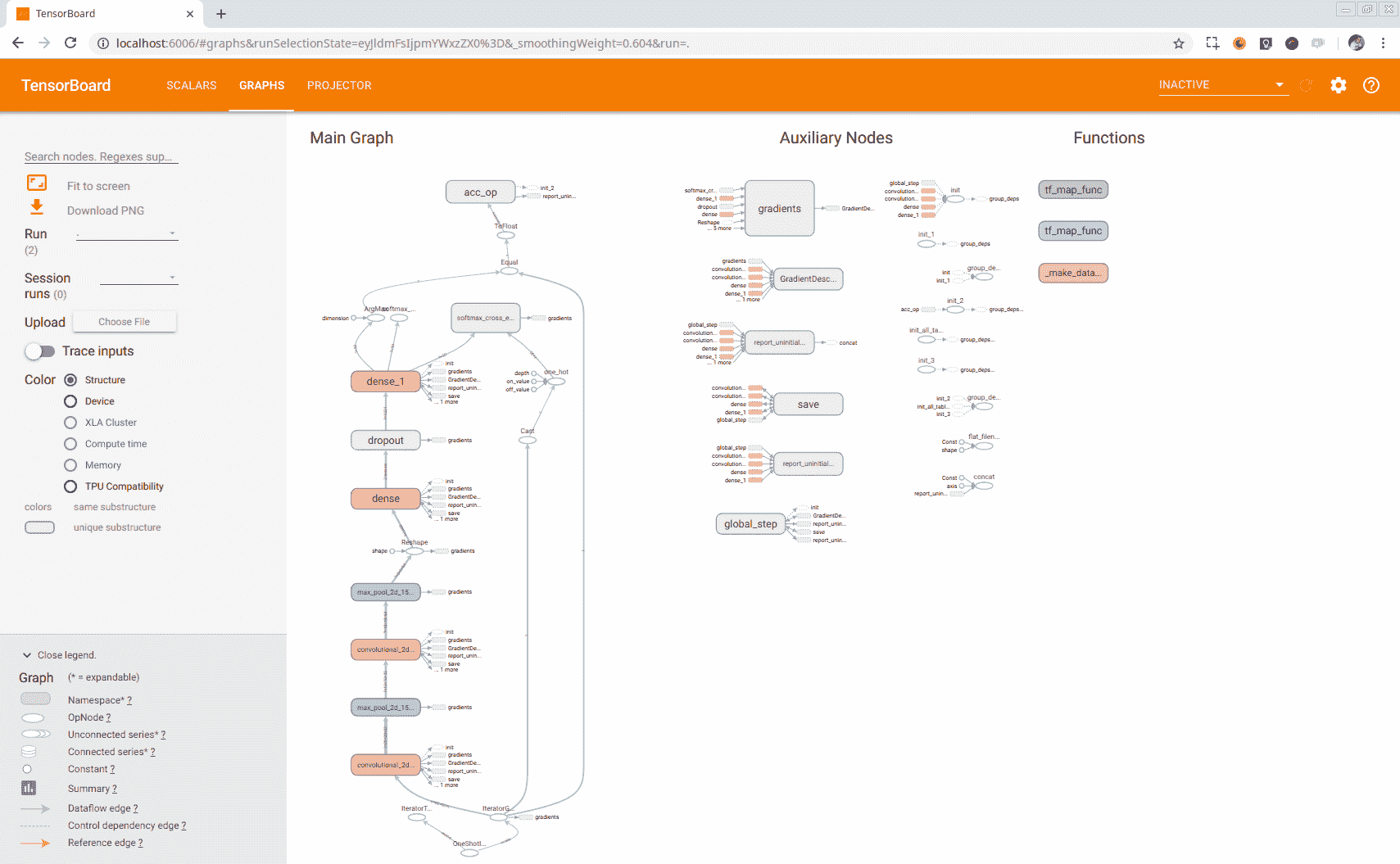Switch to the SCALARS tab
The image size is (1400, 864).
191,85
